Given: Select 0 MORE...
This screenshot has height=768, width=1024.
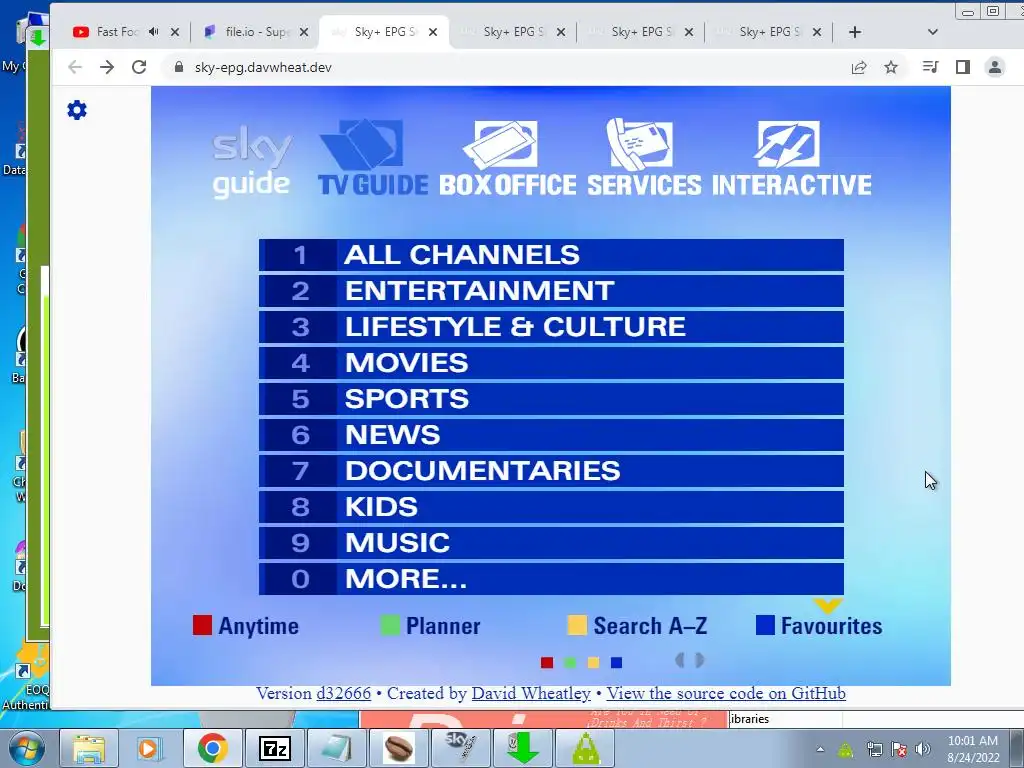Looking at the screenshot, I should (x=551, y=579).
